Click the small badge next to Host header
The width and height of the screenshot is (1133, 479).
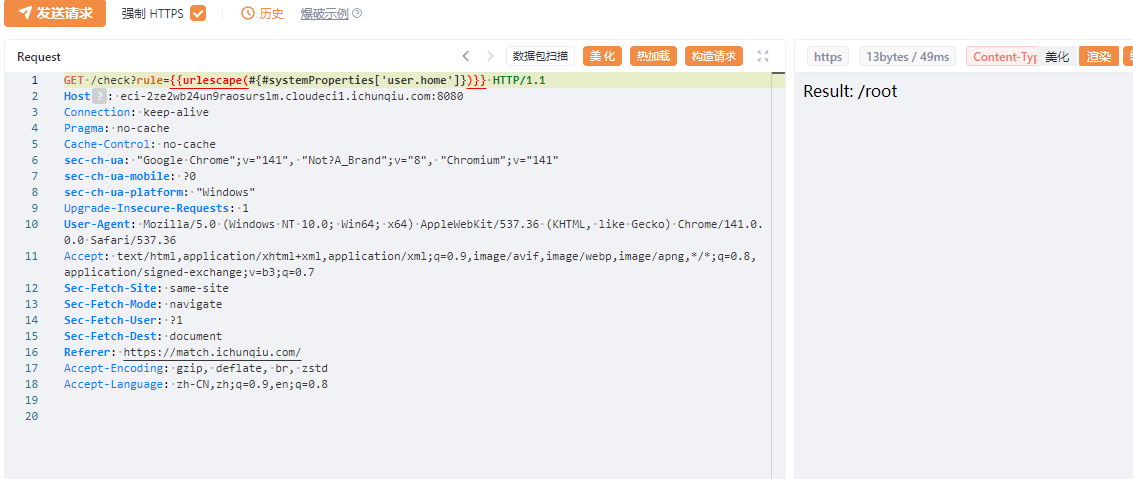(99, 96)
